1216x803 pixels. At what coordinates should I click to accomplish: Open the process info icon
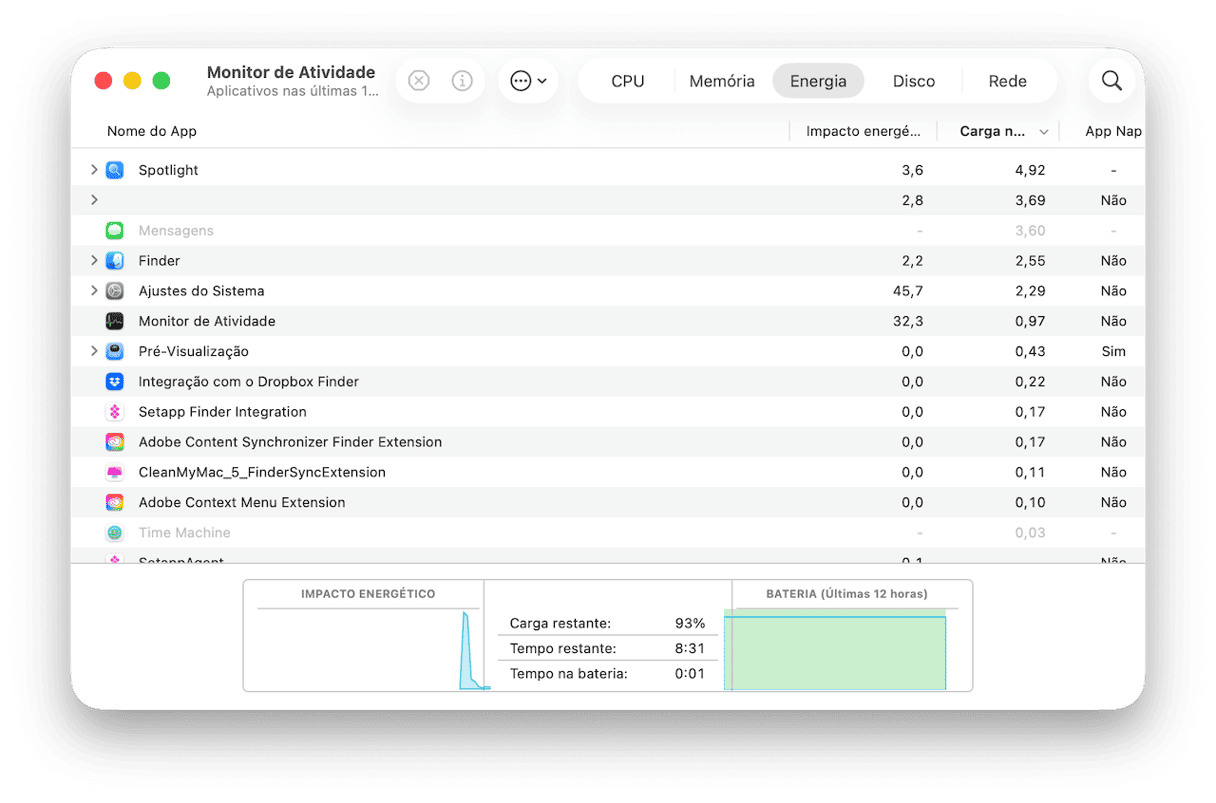coord(462,81)
